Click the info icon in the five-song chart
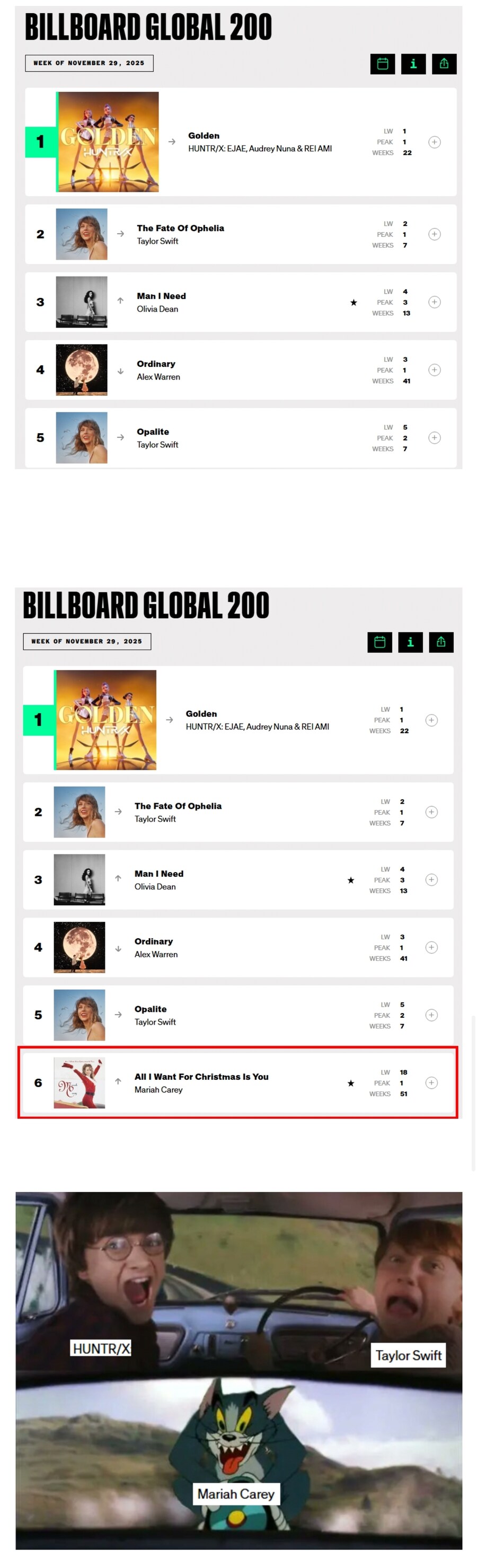The image size is (477, 1568). (413, 64)
